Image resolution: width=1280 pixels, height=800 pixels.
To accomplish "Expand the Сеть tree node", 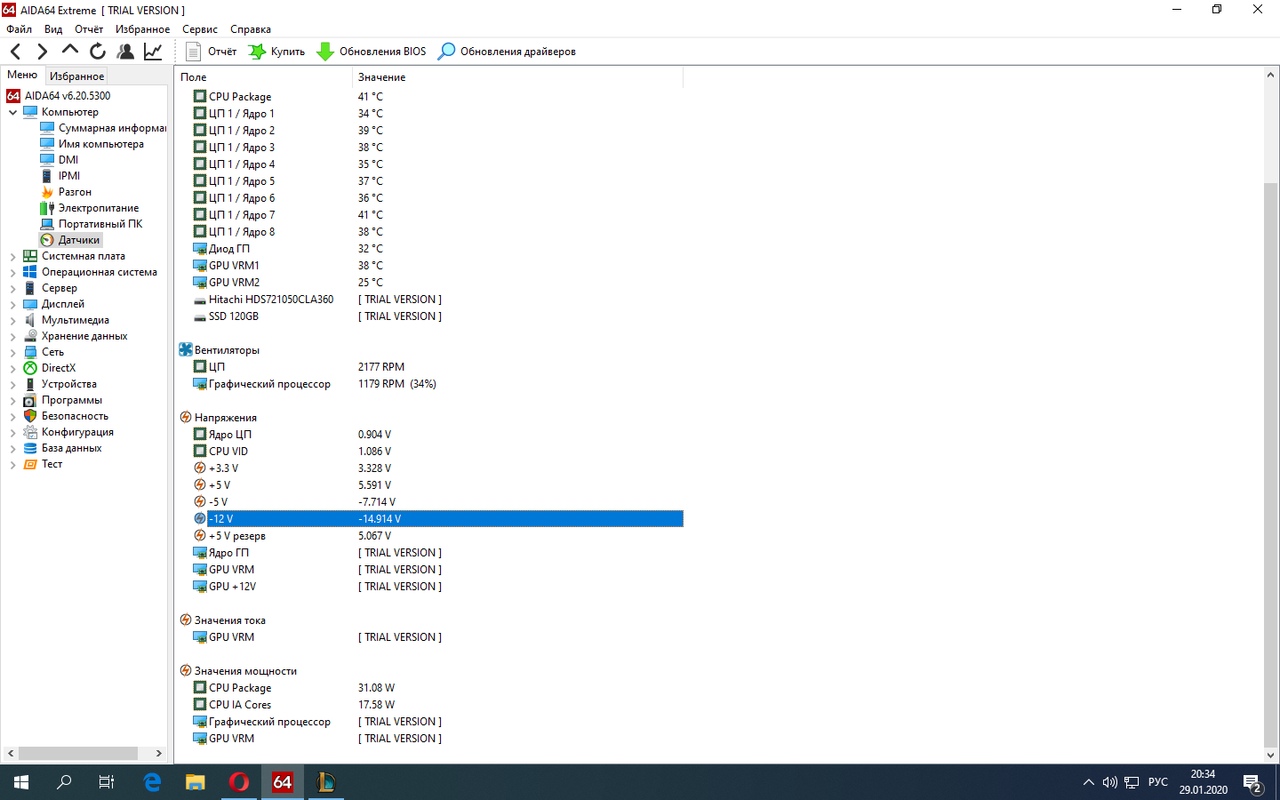I will click(x=13, y=352).
